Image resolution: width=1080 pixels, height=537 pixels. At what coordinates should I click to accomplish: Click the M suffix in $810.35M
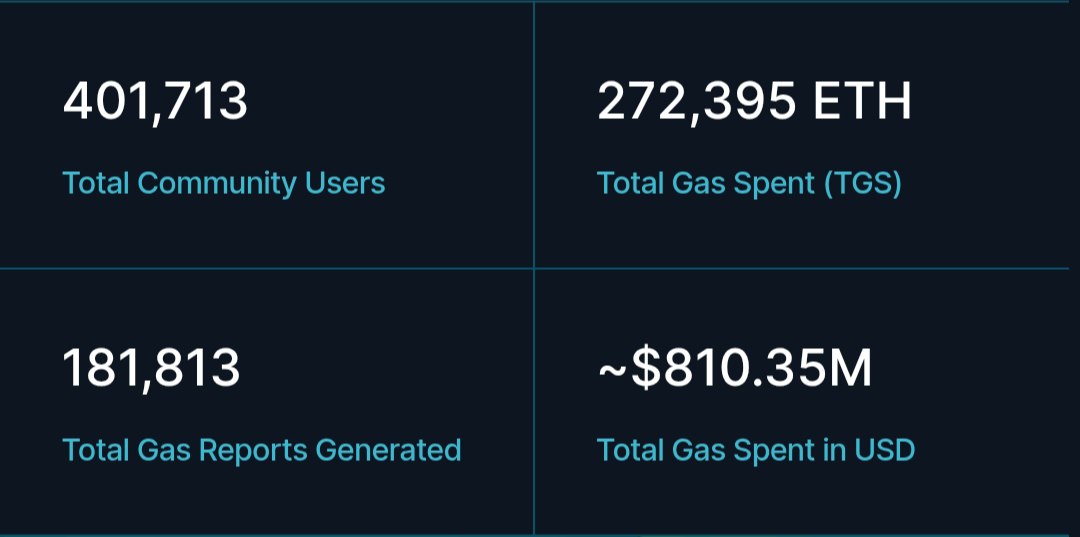pyautogui.click(x=851, y=368)
